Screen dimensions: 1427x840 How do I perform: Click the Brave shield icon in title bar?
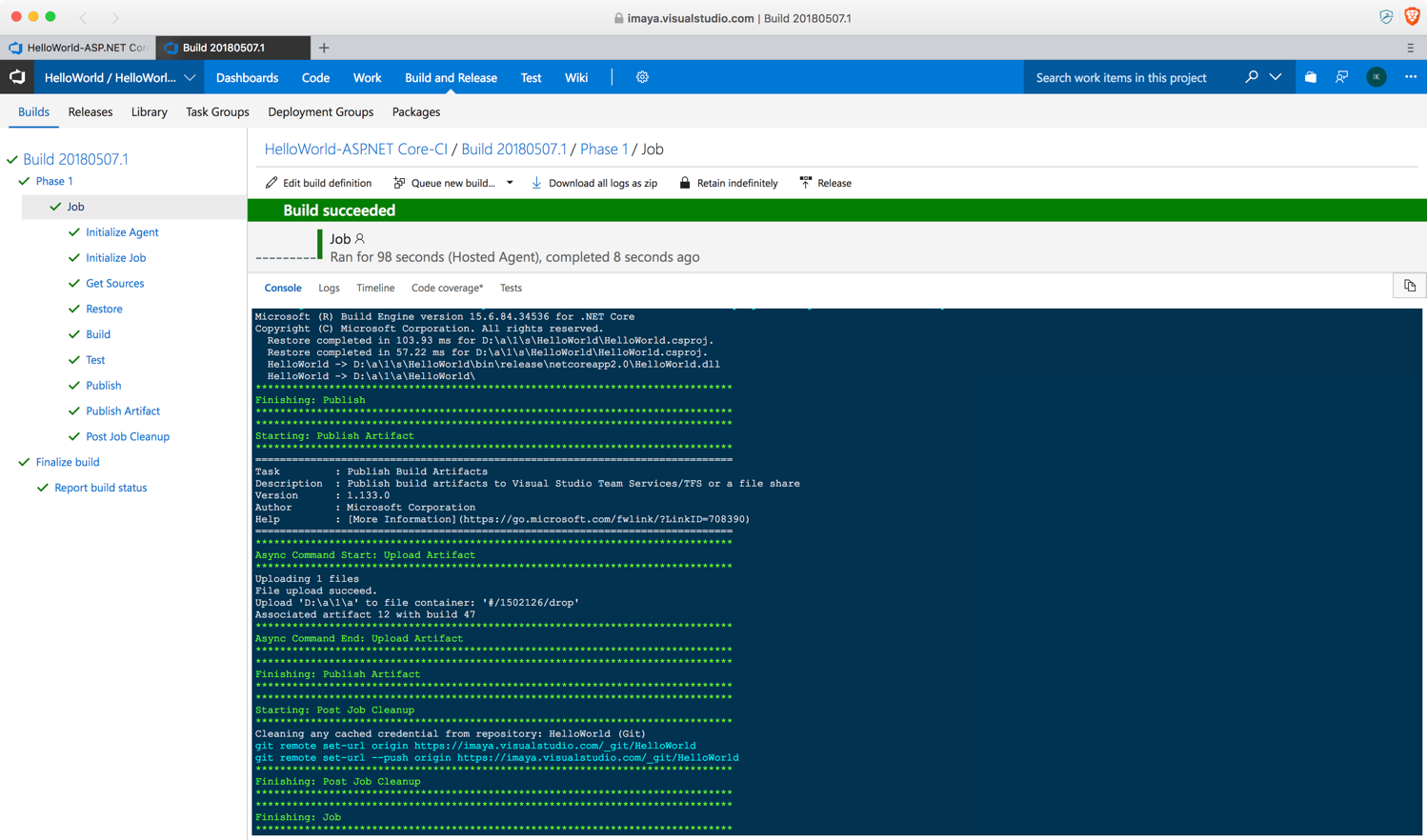coord(1413,17)
